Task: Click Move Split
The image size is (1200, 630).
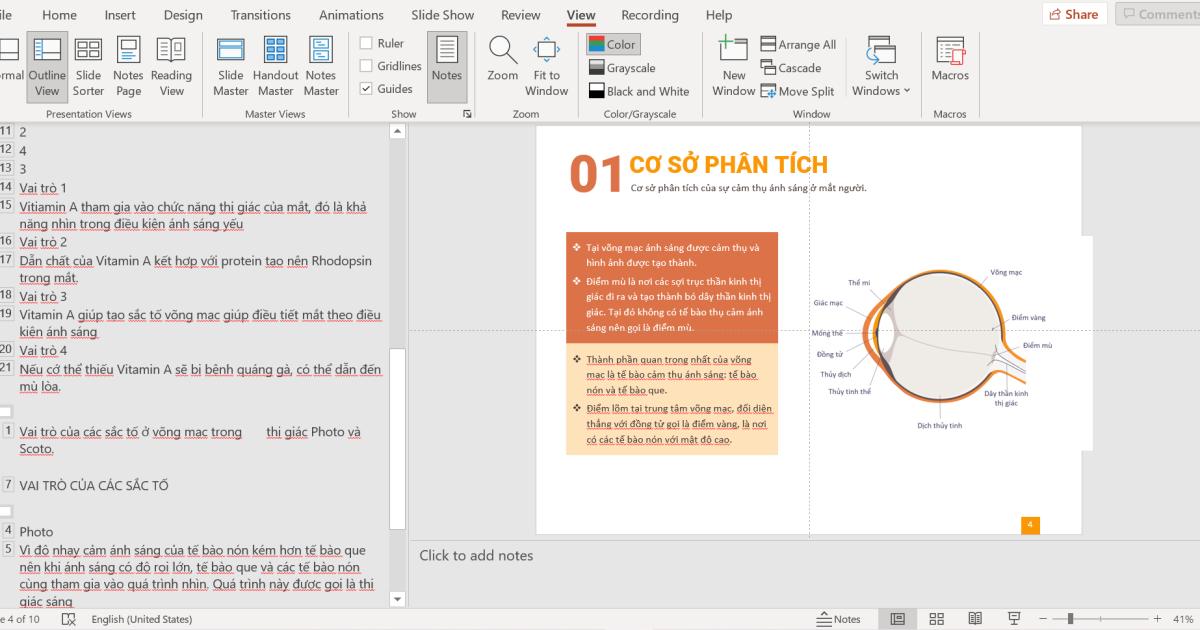Action: click(x=797, y=91)
